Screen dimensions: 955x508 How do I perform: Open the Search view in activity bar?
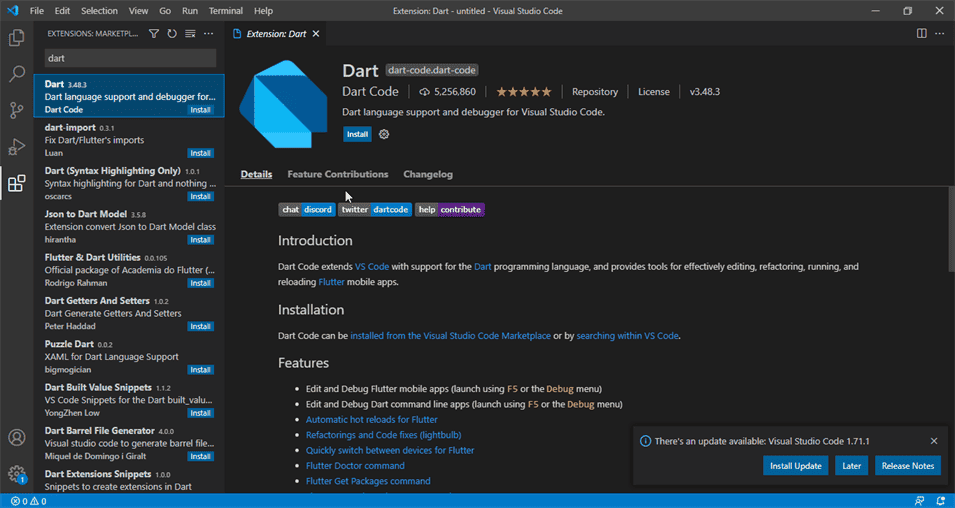click(16, 74)
